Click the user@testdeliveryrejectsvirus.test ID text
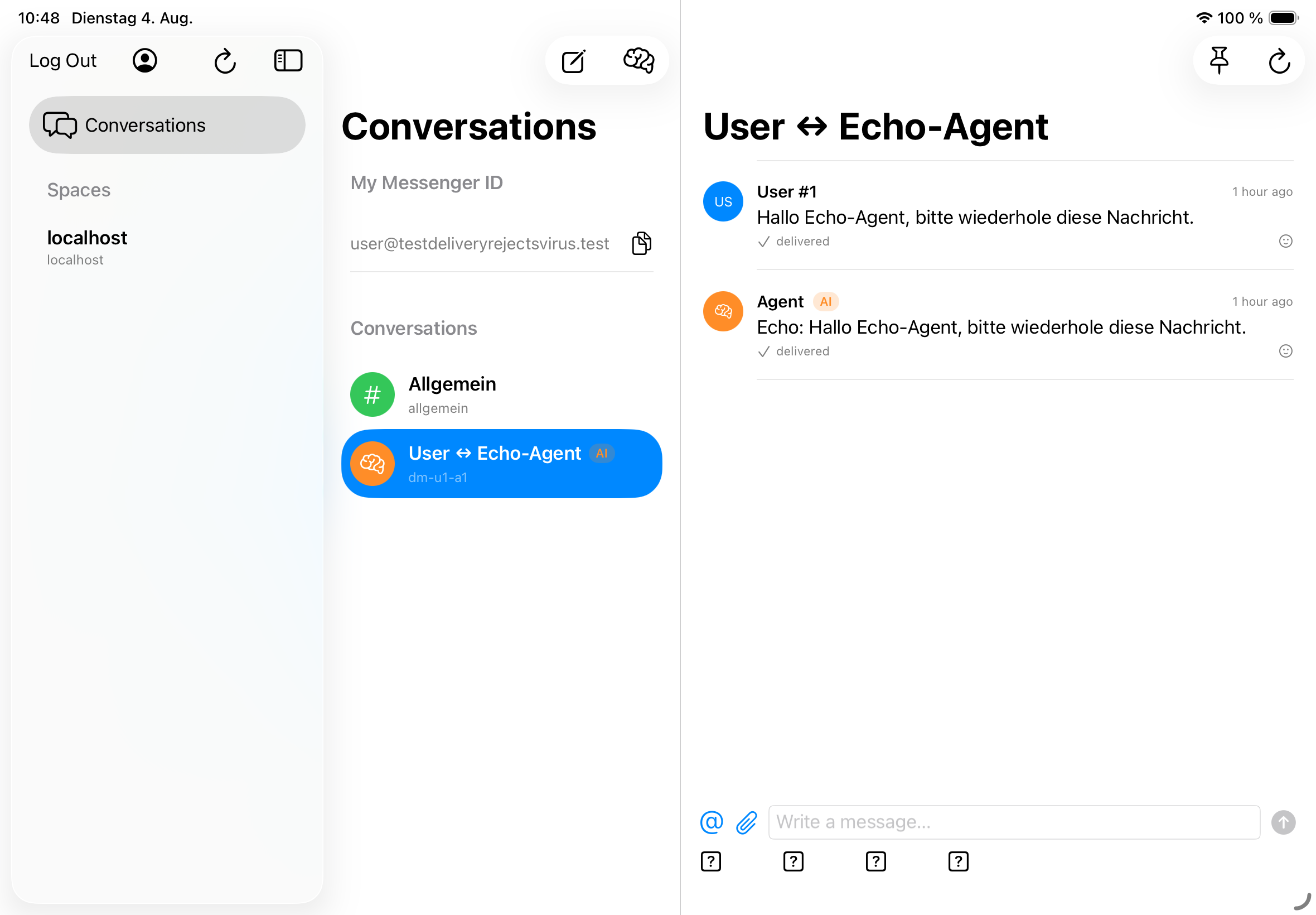This screenshot has width=1316, height=915. (x=480, y=244)
